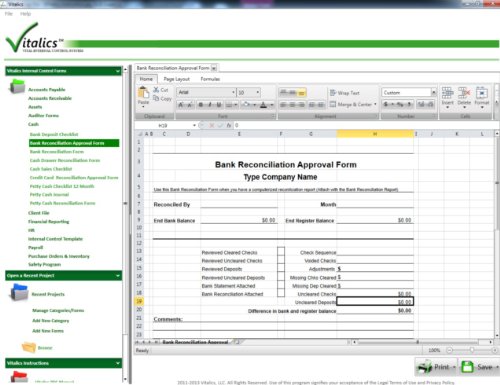Check the Reviewed Cleared Checks box

click(281, 251)
